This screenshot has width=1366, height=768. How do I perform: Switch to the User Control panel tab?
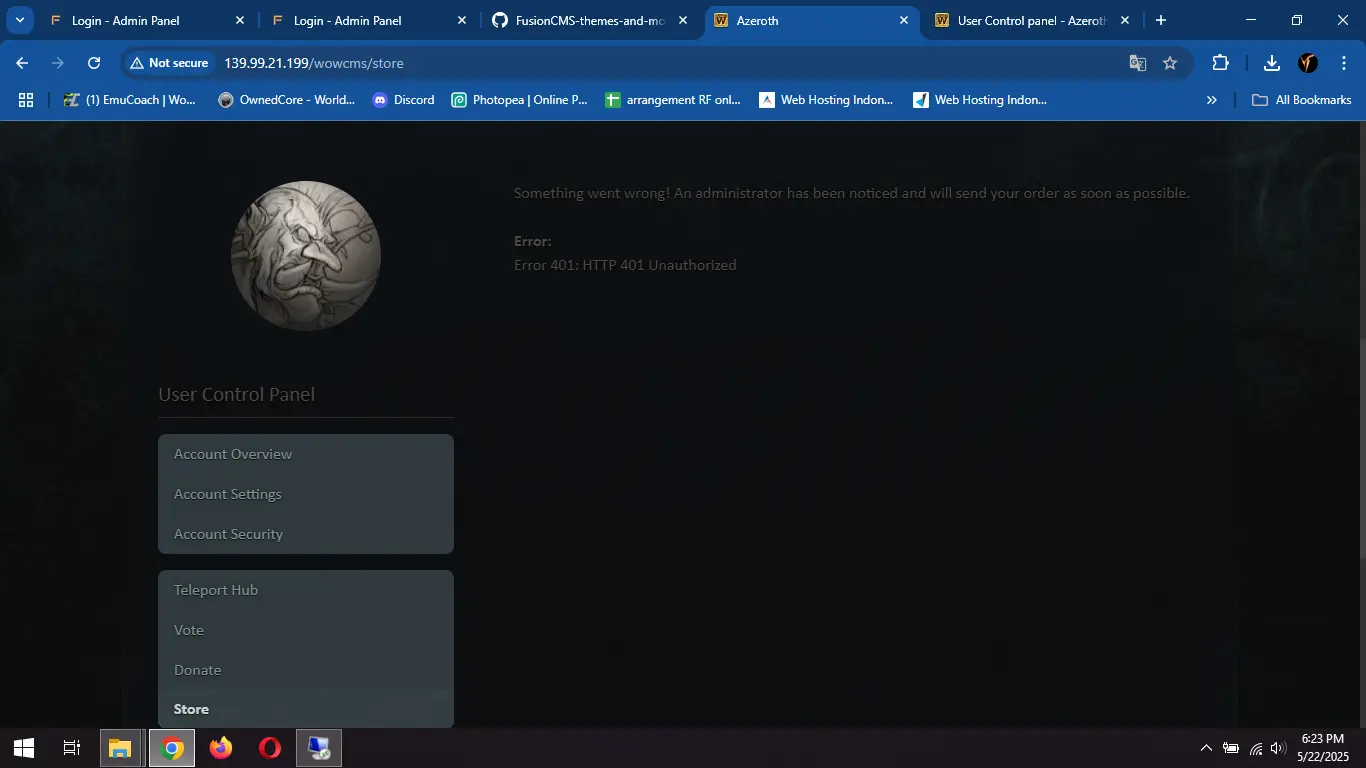pyautogui.click(x=1031, y=20)
